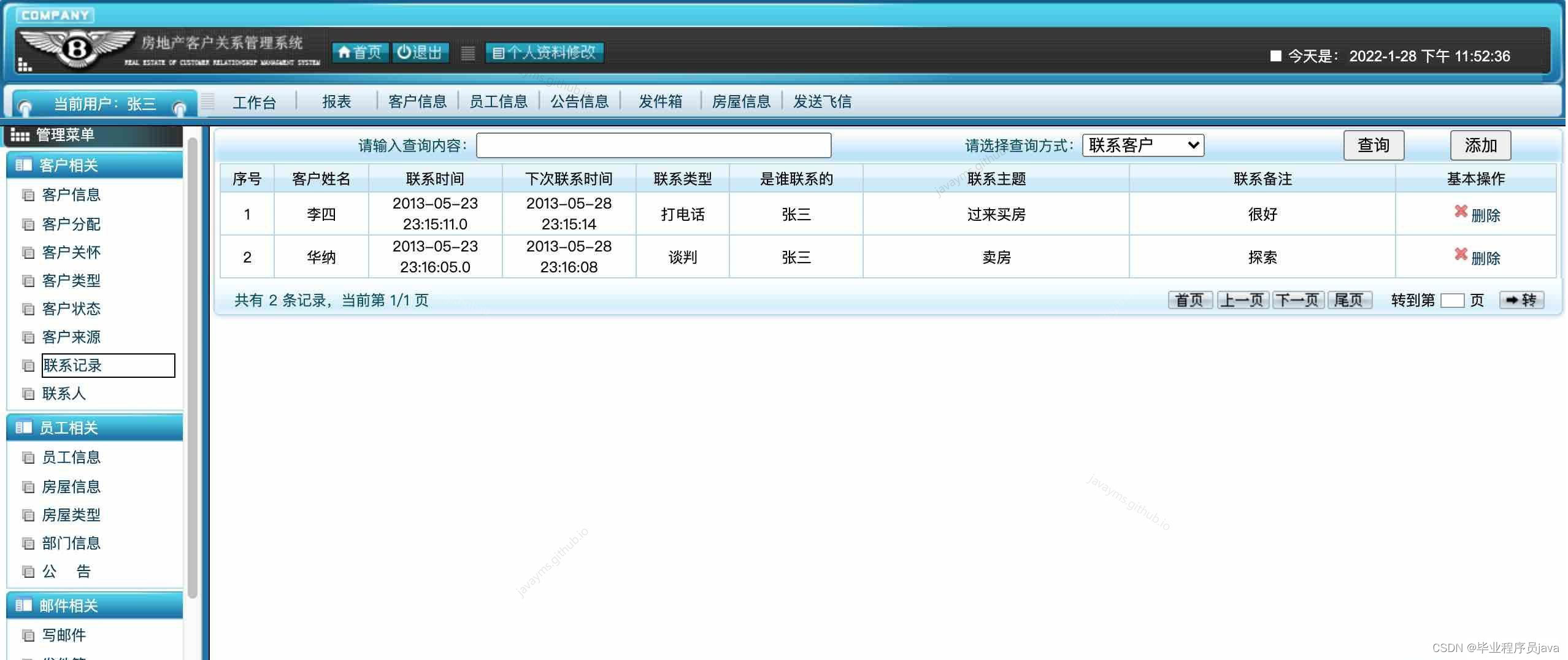The width and height of the screenshot is (1568, 660).
Task: Click the icon beside sidebar 房屋信息
Action: (x=28, y=487)
